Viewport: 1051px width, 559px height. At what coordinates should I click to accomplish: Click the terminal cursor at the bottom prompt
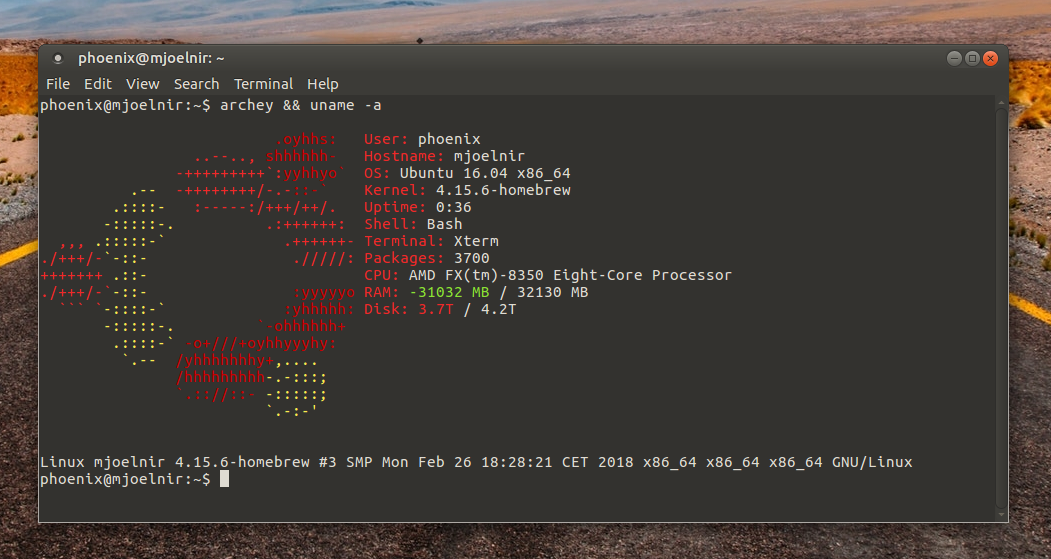point(225,479)
